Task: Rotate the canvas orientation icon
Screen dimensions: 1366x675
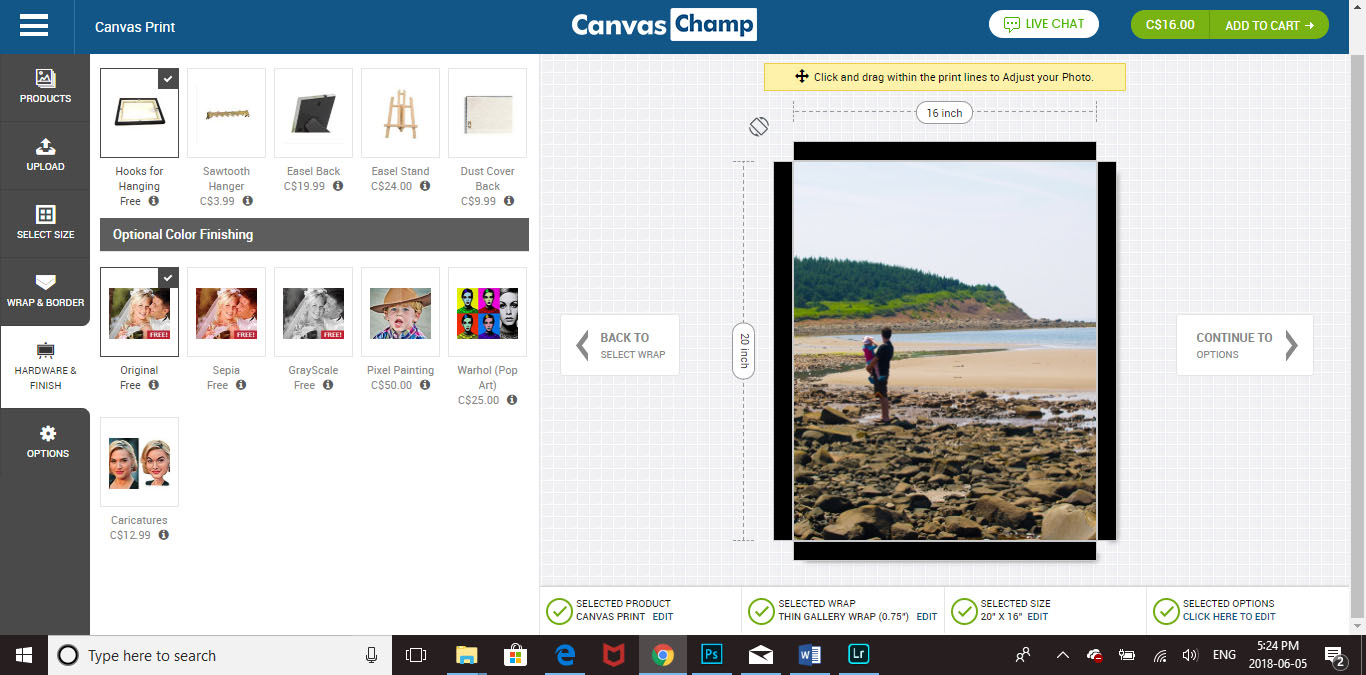Action: (x=759, y=126)
